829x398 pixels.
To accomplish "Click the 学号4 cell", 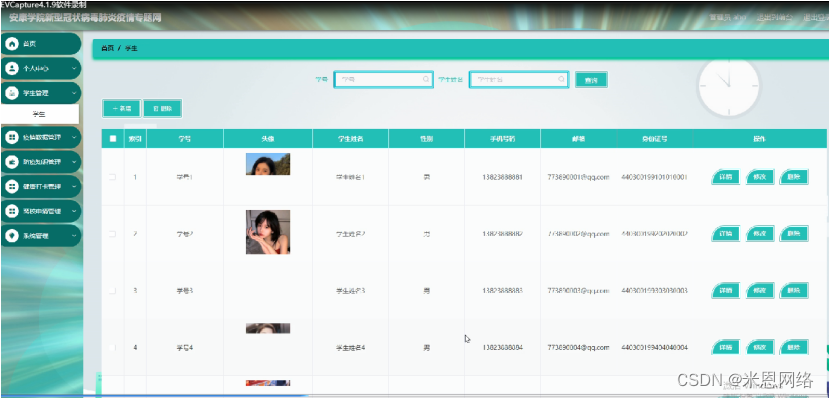I will pyautogui.click(x=185, y=348).
